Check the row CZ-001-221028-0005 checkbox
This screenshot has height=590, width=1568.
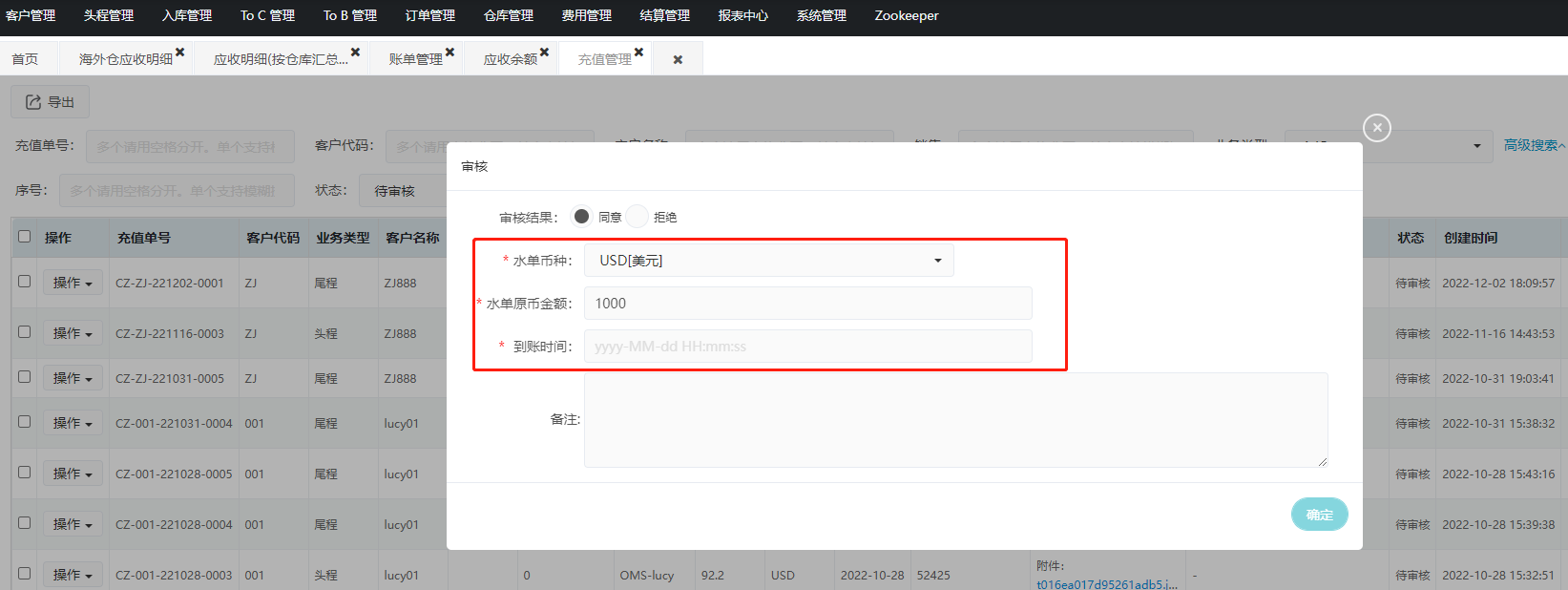[25, 473]
